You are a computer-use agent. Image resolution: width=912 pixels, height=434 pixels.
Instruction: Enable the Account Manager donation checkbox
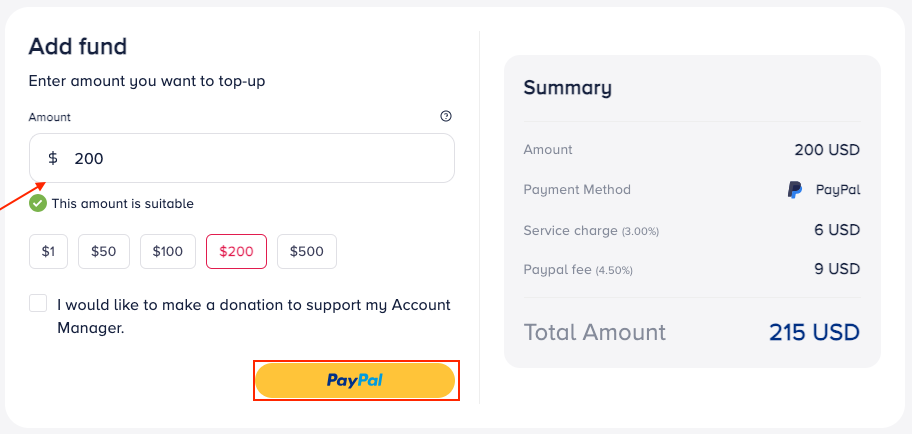tap(38, 303)
